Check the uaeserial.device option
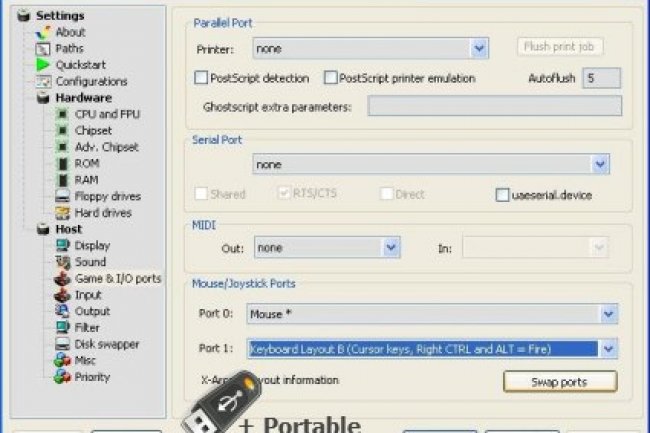Viewport: 650px width, 433px height. pyautogui.click(x=503, y=195)
